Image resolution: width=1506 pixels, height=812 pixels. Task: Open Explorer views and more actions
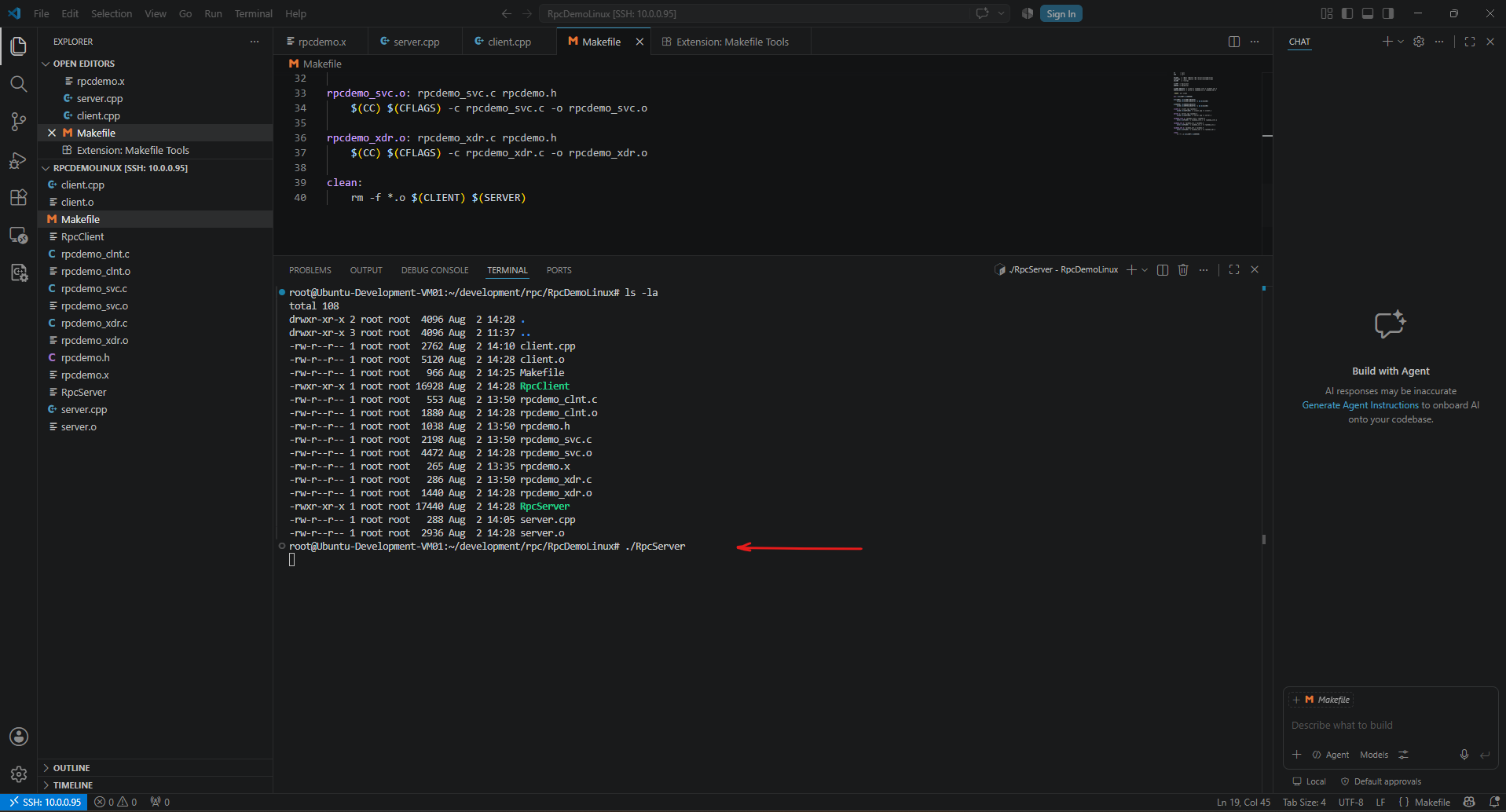click(255, 42)
